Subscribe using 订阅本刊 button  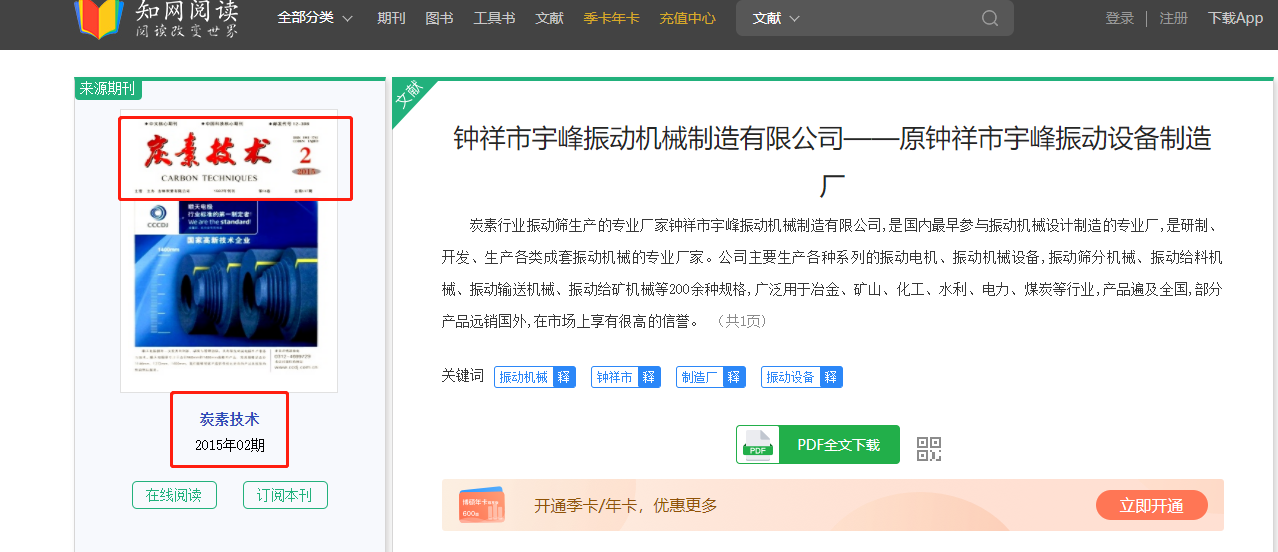[285, 495]
